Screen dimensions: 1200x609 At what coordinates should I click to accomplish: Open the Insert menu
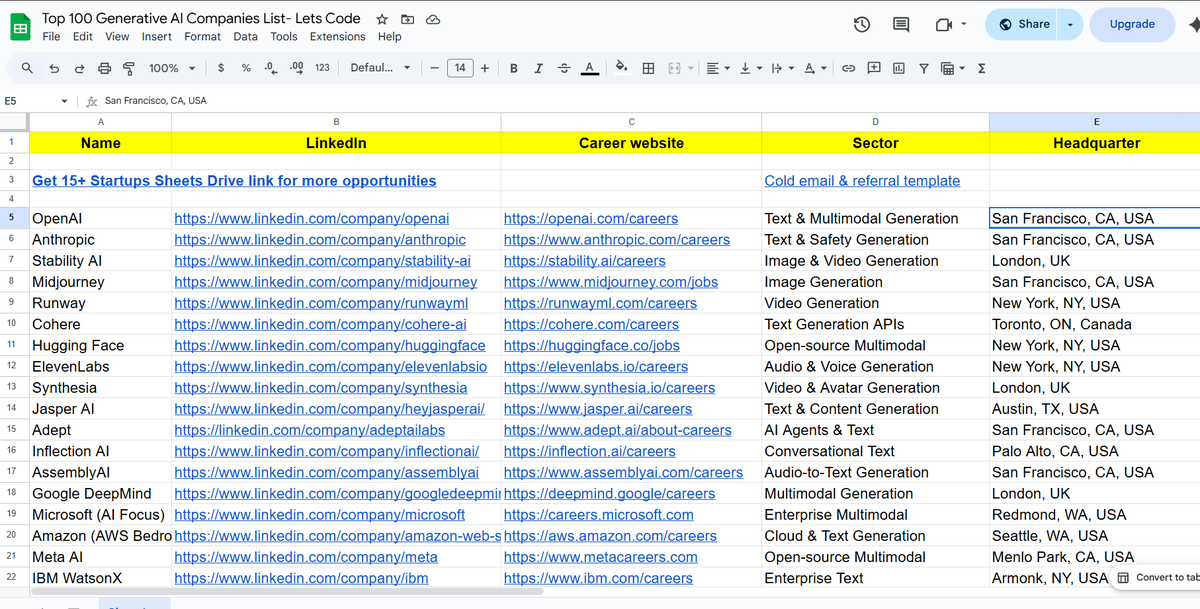pos(157,36)
